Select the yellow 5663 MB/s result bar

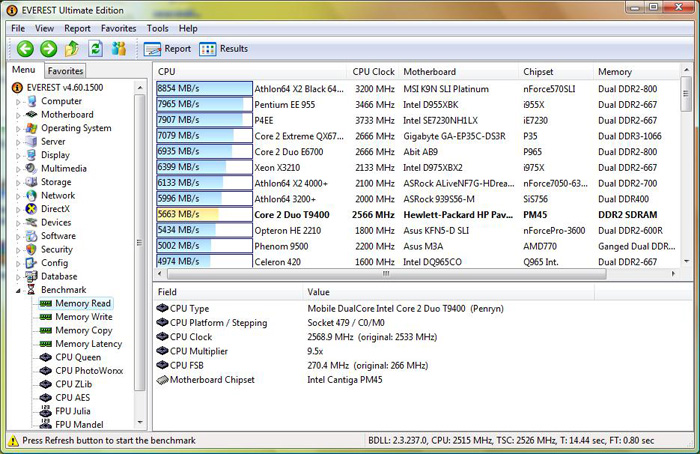coord(204,214)
